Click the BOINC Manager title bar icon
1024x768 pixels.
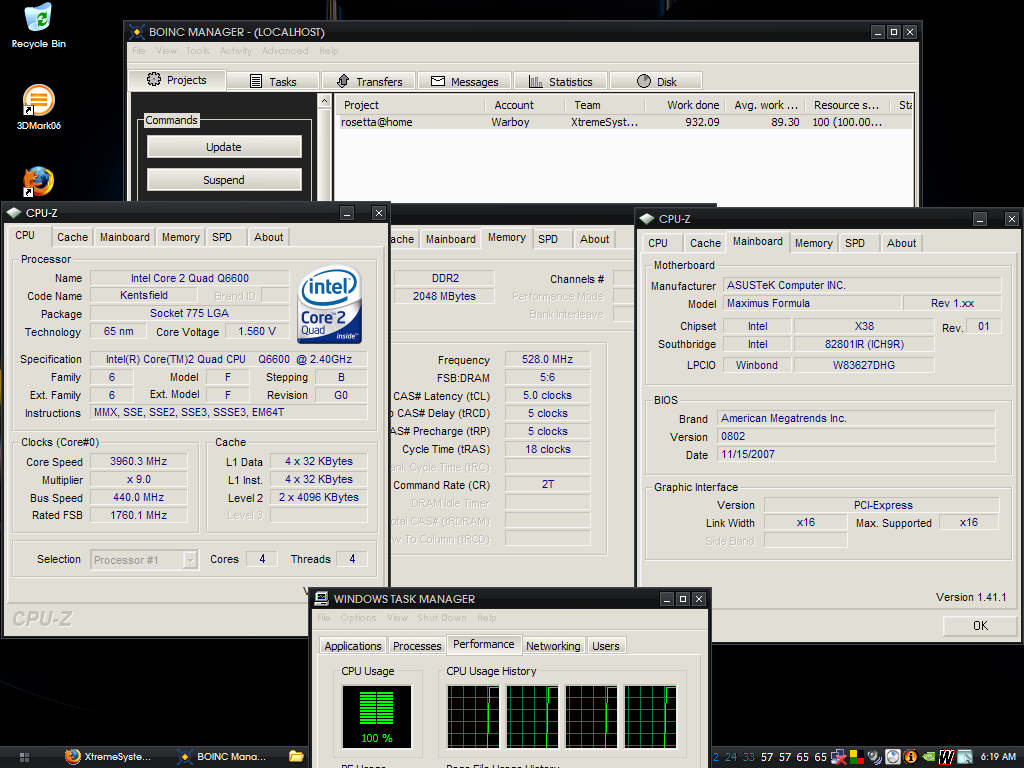[136, 32]
